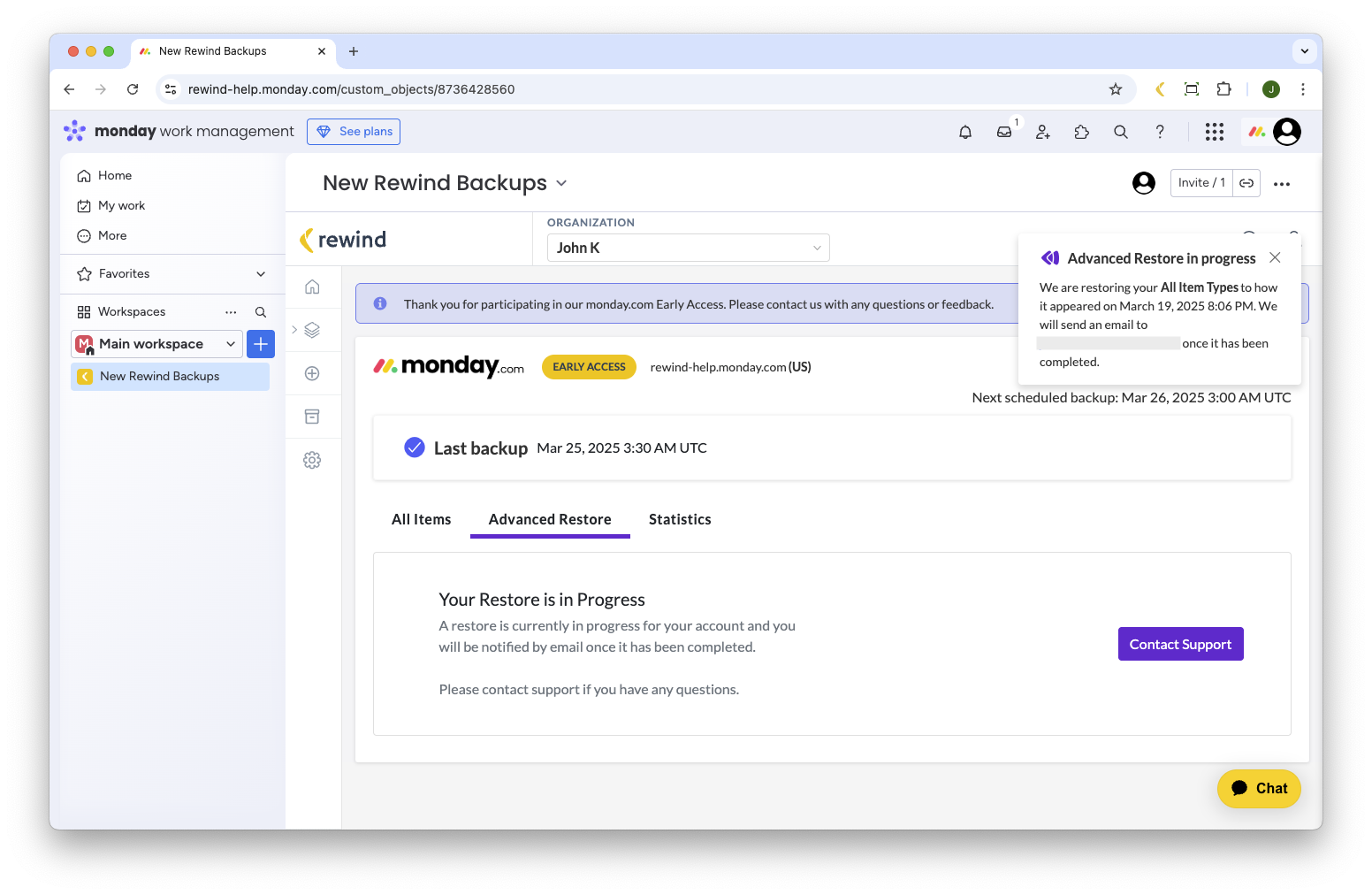Switch to the All Items tab
This screenshot has width=1372, height=895.
[422, 519]
